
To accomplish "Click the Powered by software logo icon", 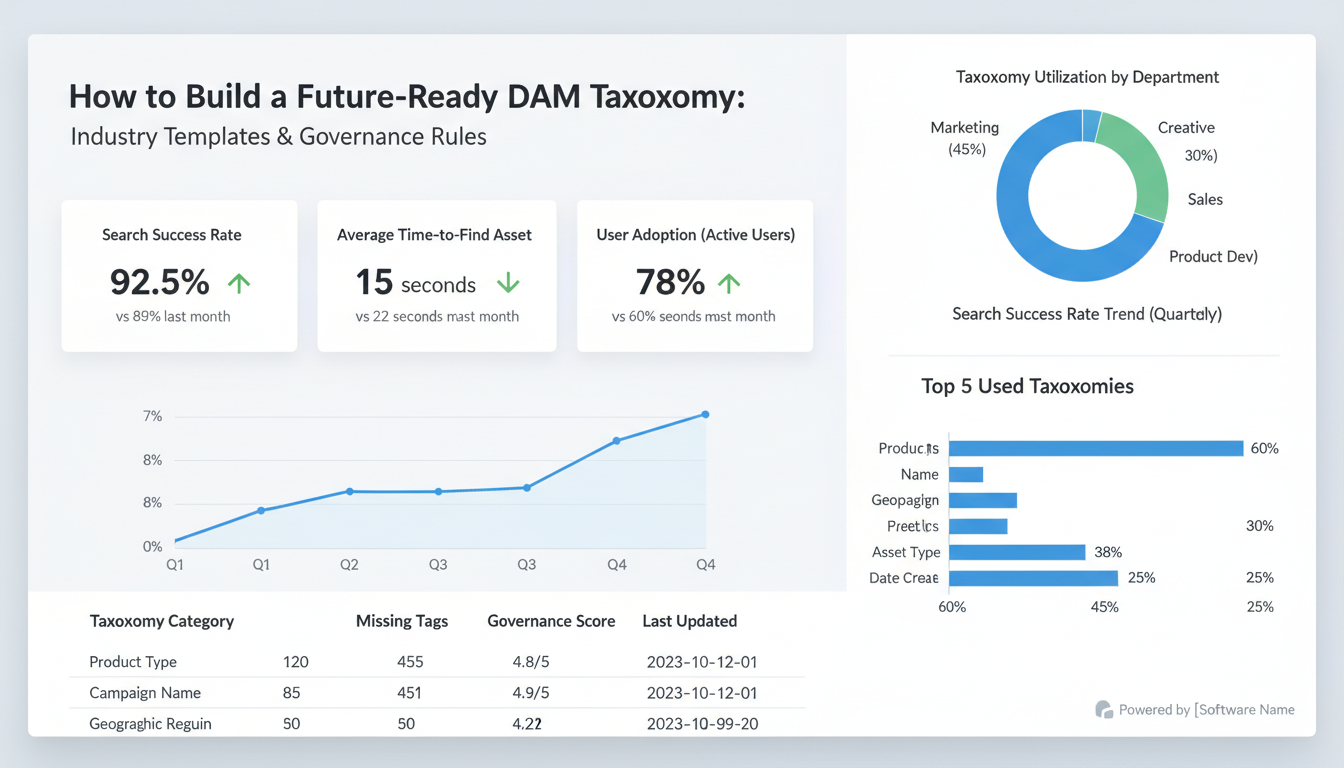I will pyautogui.click(x=1104, y=709).
